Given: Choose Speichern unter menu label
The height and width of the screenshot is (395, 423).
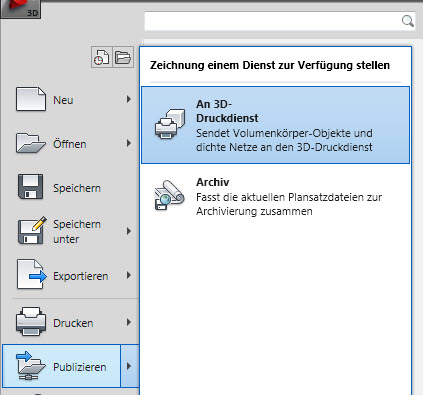Looking at the screenshot, I should pyautogui.click(x=77, y=232).
